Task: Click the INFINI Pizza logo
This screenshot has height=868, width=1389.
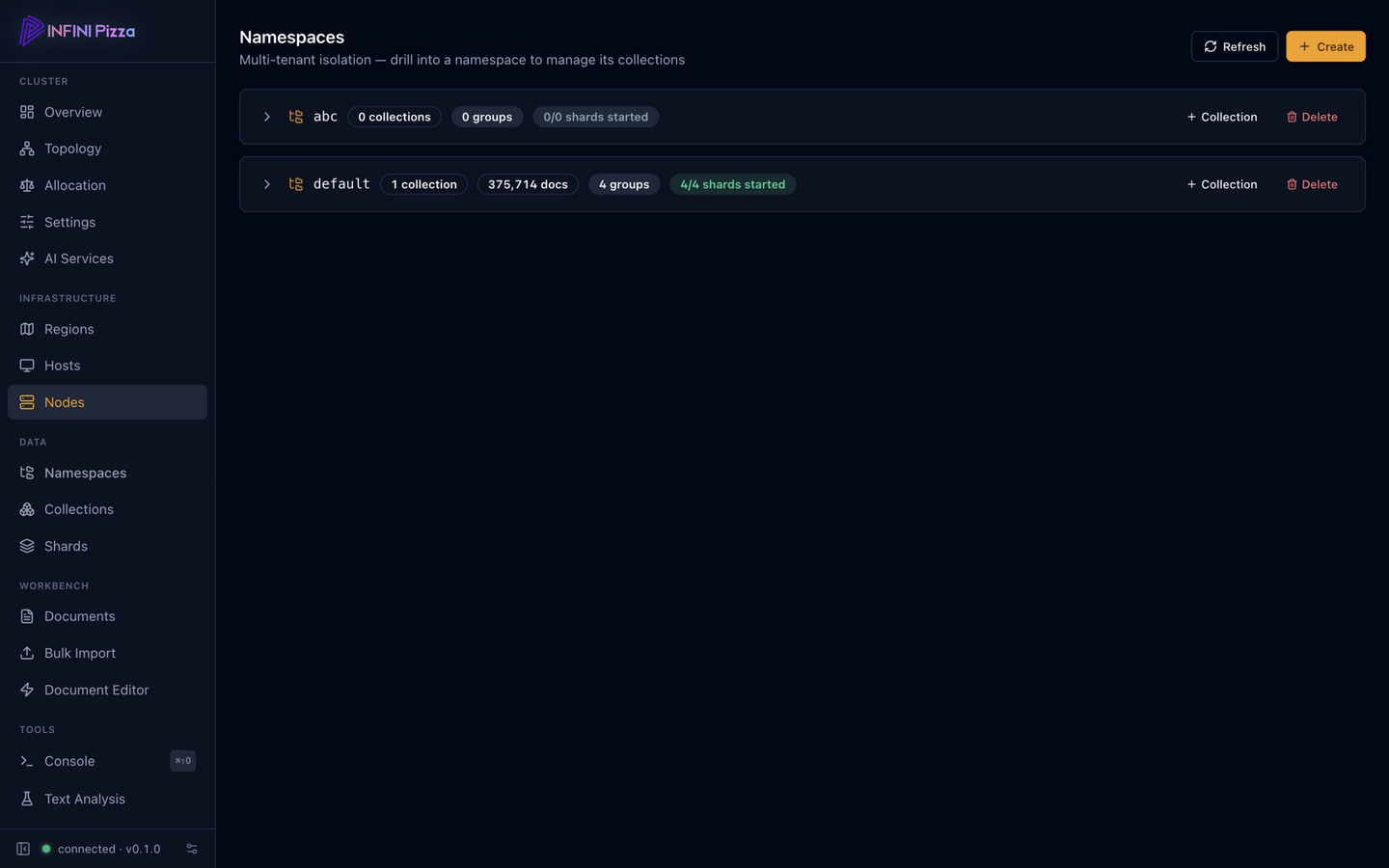Action: tap(77, 31)
